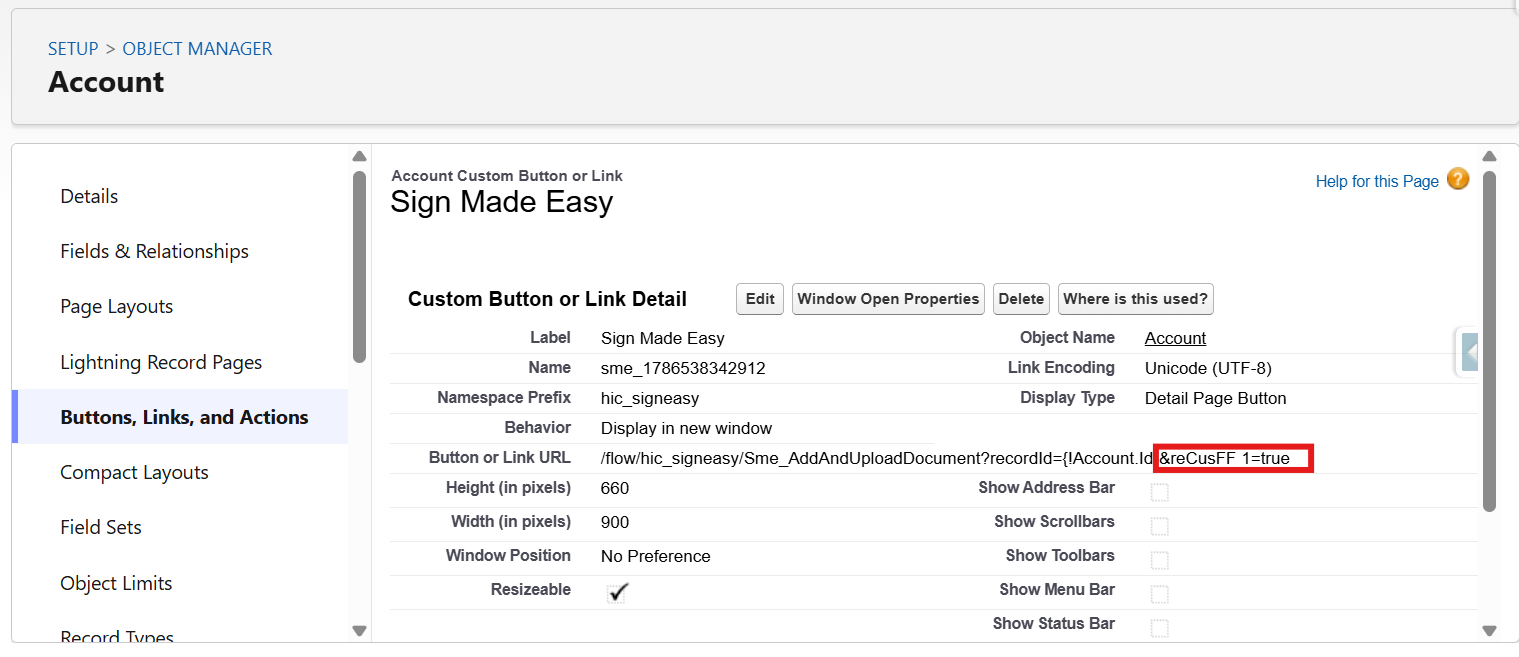Toggle the Show Menu Bar checkbox

click(1159, 594)
